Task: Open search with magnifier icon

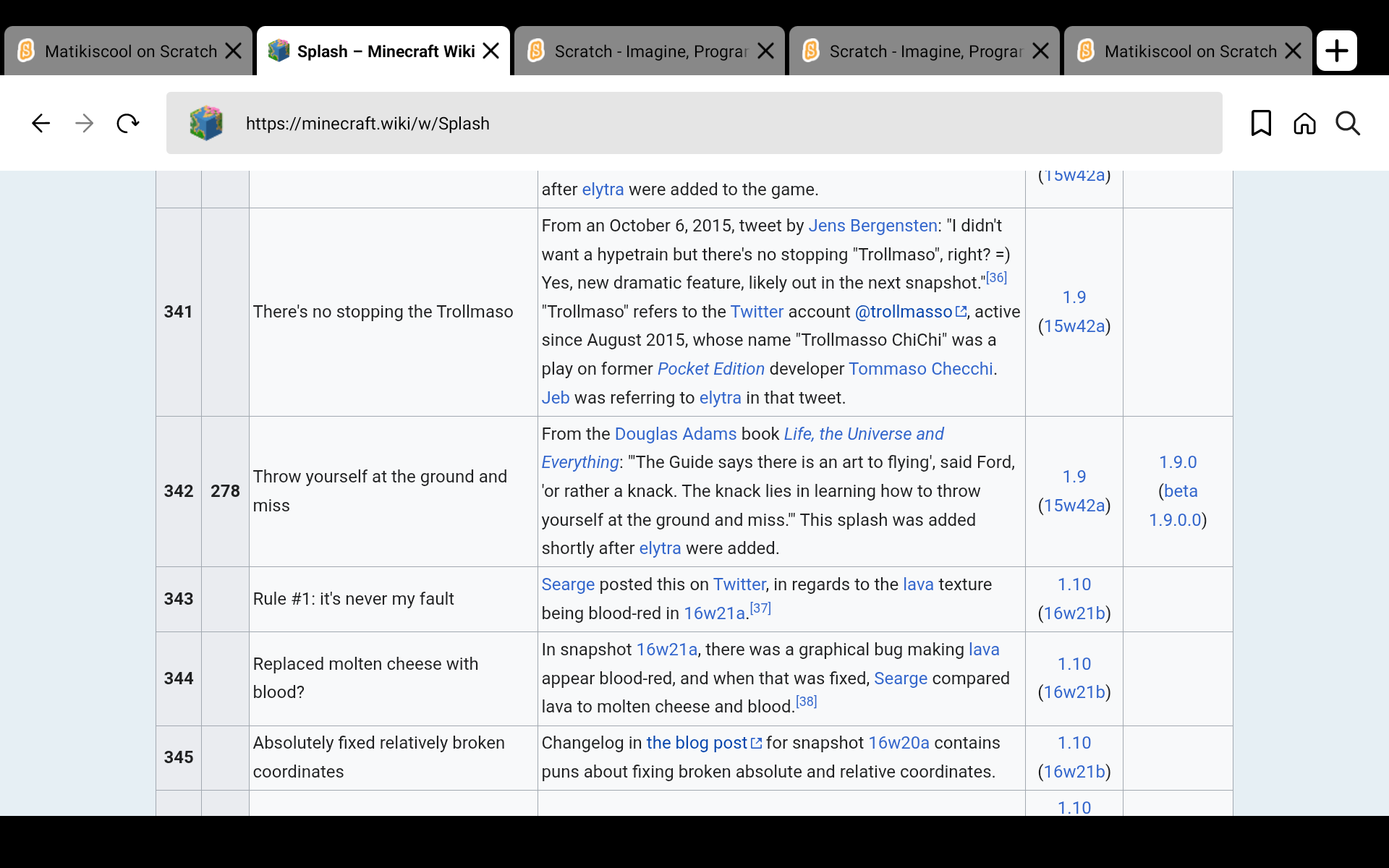Action: [x=1348, y=124]
